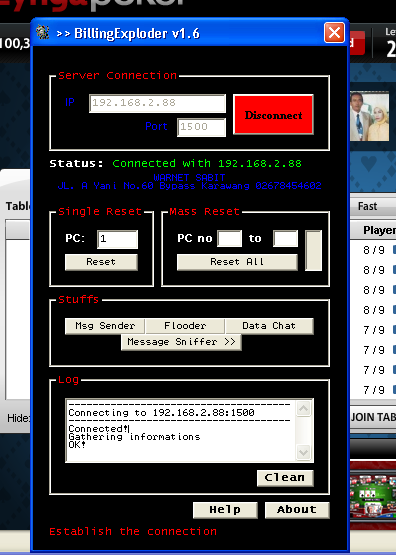Click the Reset button under Single Reset
This screenshot has width=396, height=555.
[x=101, y=262]
